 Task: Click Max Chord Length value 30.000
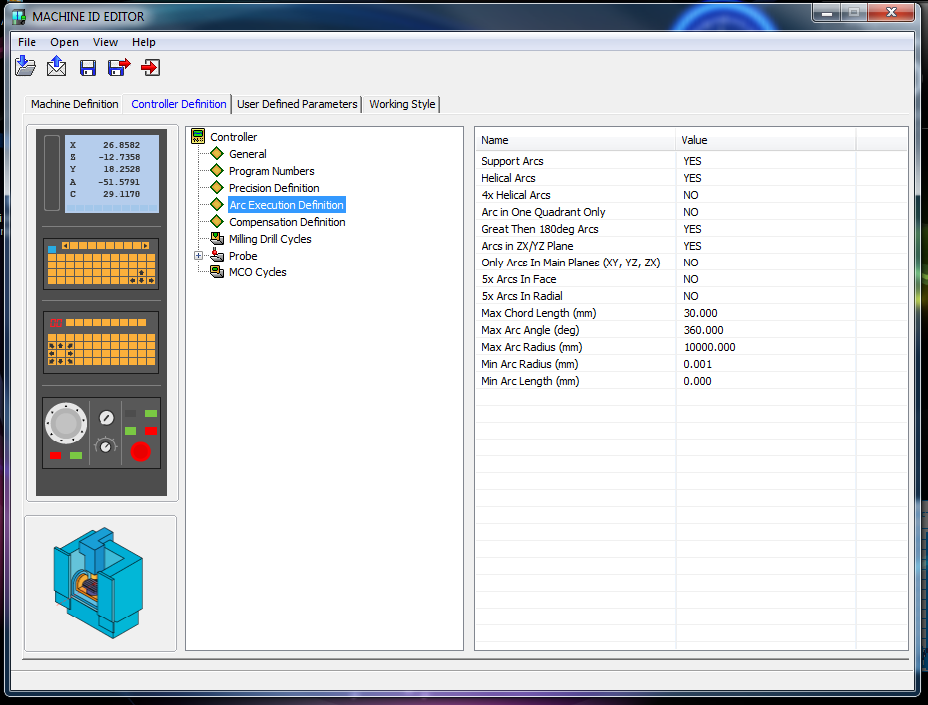pyautogui.click(x=700, y=313)
